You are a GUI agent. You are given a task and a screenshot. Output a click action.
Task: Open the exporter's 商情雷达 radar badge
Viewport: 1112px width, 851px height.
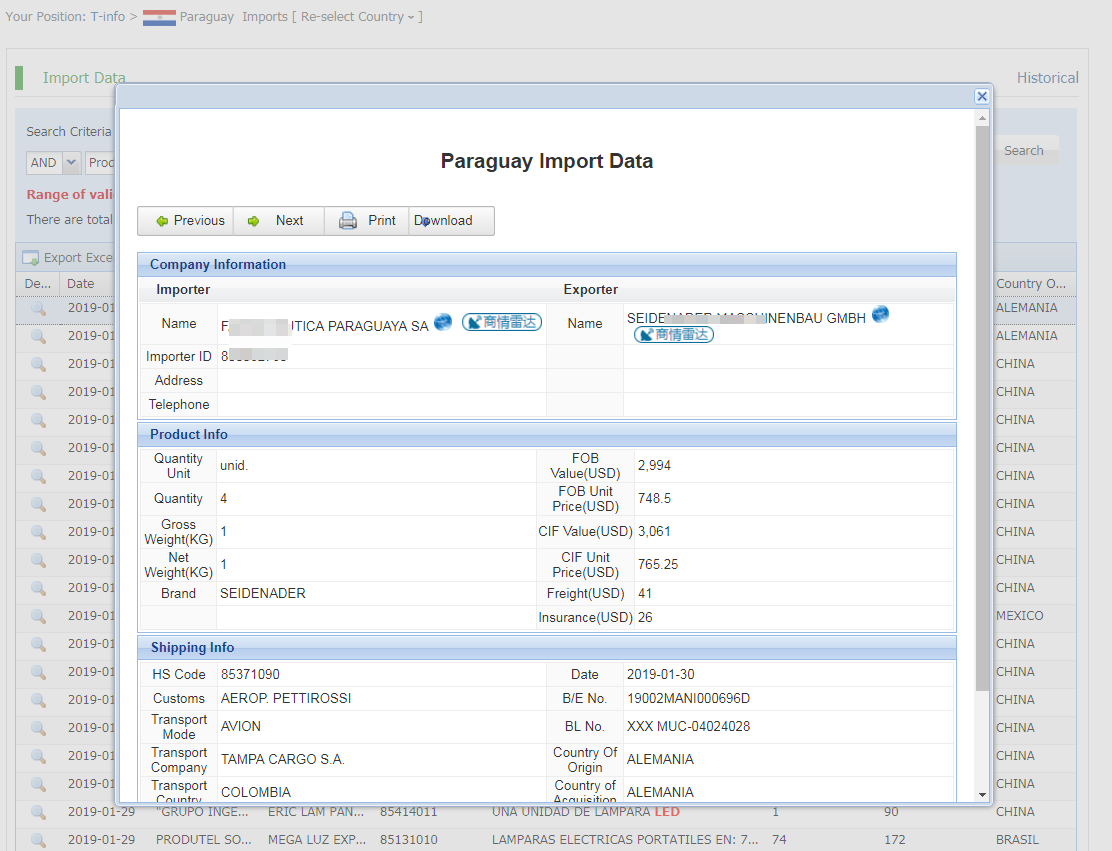[x=674, y=334]
